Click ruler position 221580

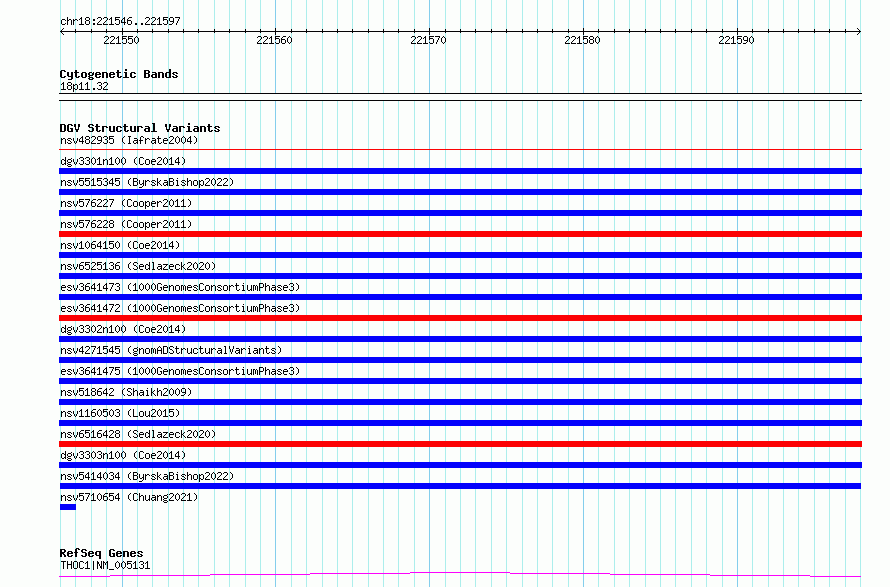582,40
